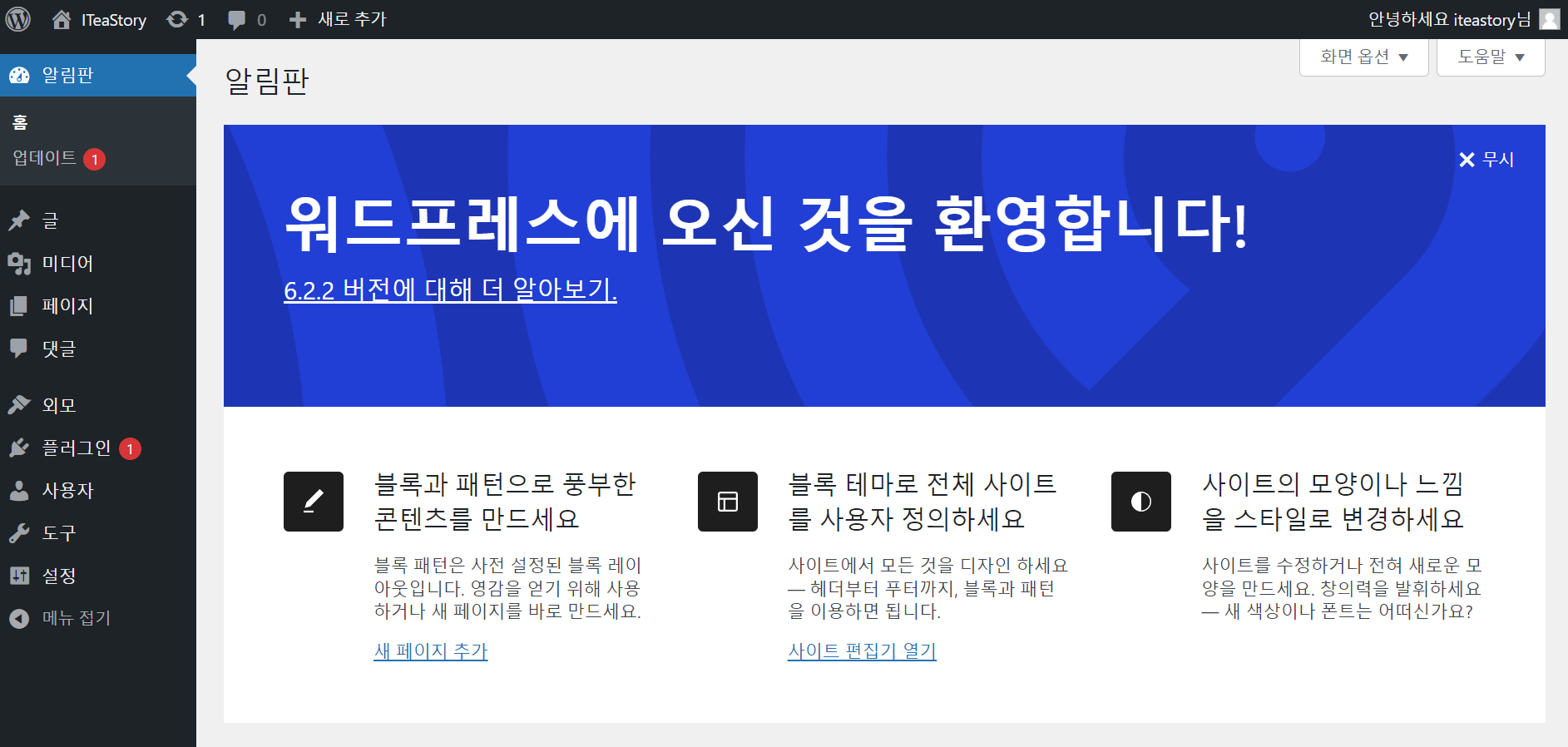Click the 플러그인 red count badge
1568x747 pixels.
pyautogui.click(x=130, y=449)
